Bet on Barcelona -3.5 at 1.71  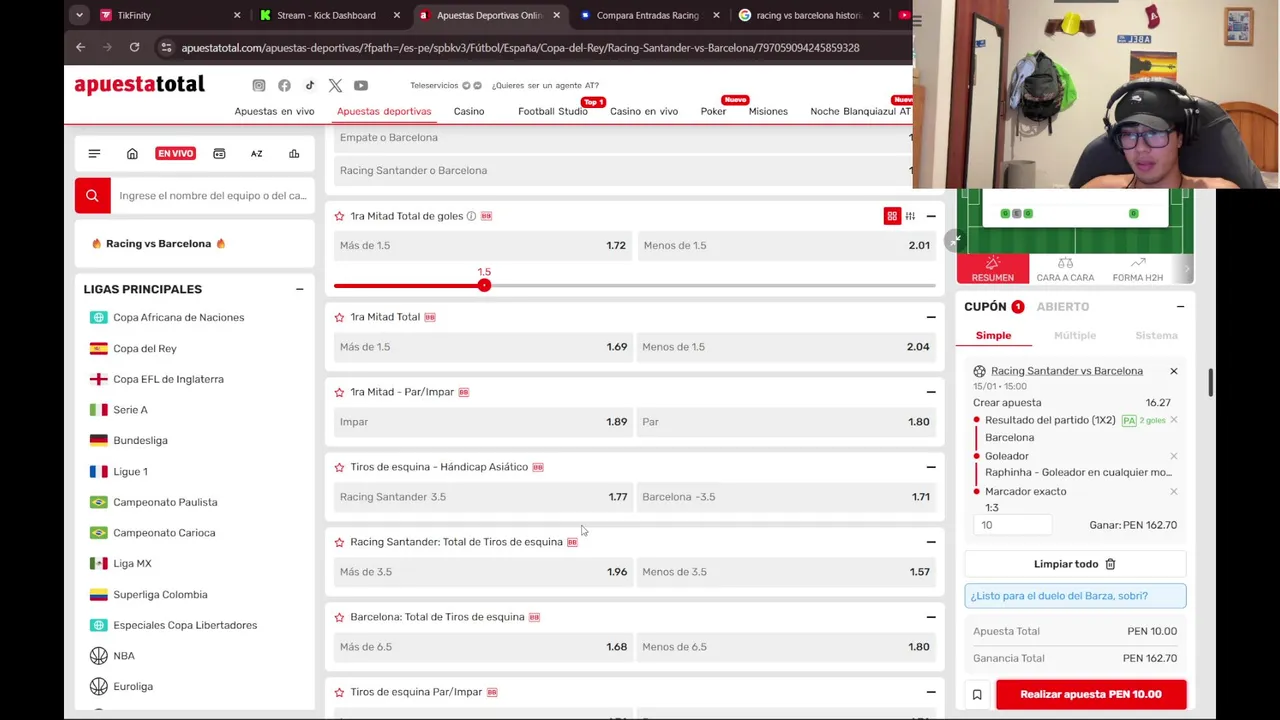(x=786, y=497)
